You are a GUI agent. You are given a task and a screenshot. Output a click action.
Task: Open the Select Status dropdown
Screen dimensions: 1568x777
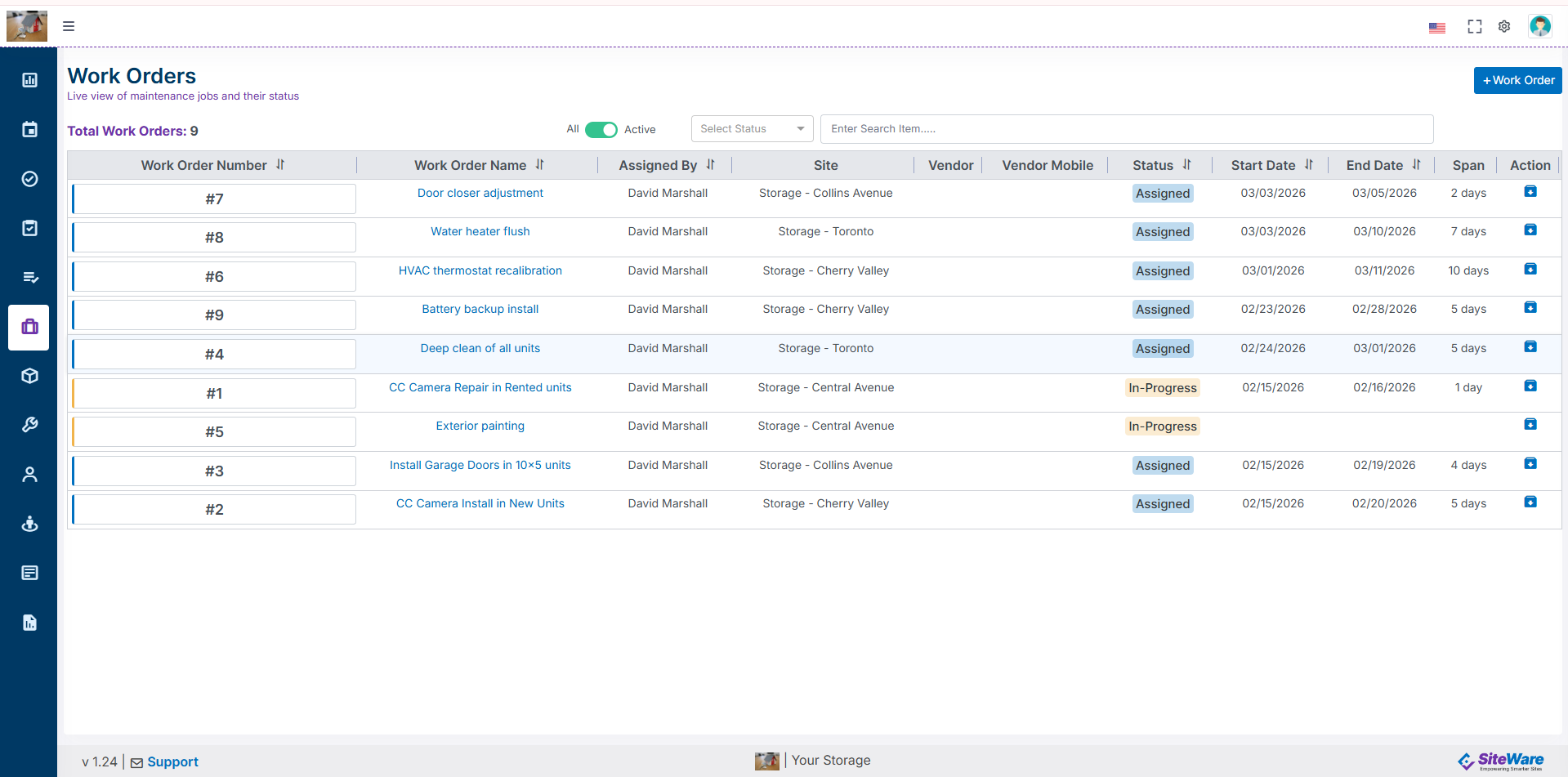click(x=752, y=129)
